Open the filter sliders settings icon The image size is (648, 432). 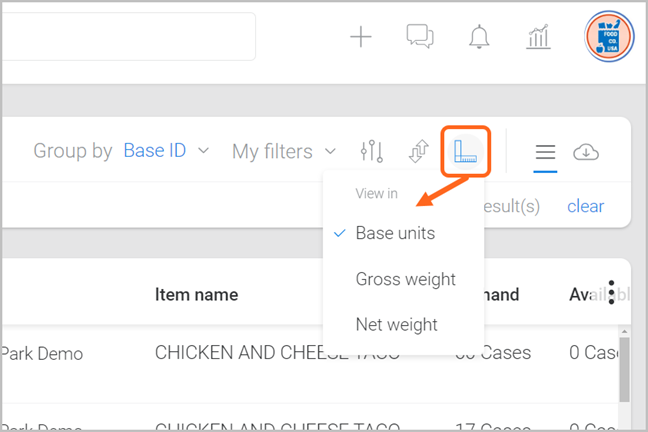click(372, 151)
